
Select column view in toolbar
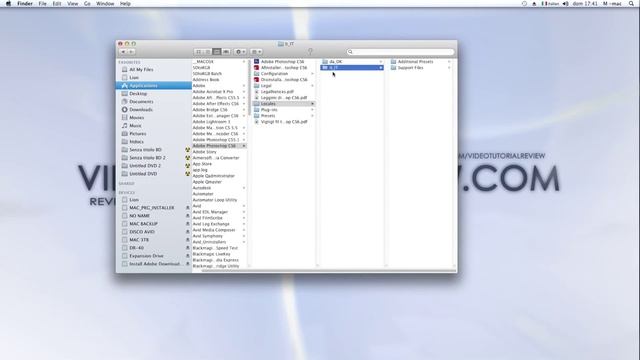coord(217,52)
